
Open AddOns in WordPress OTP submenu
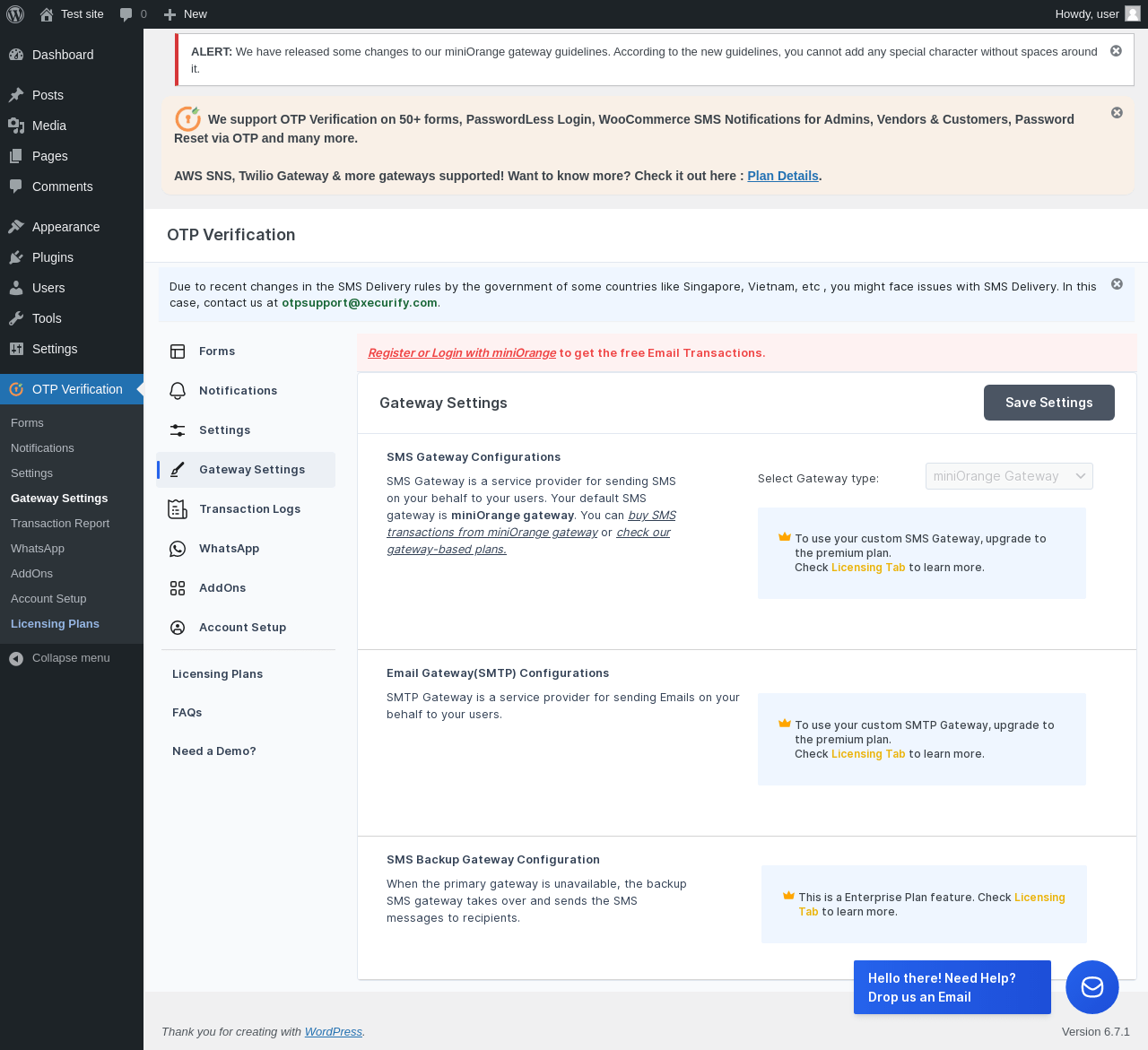click(x=31, y=574)
